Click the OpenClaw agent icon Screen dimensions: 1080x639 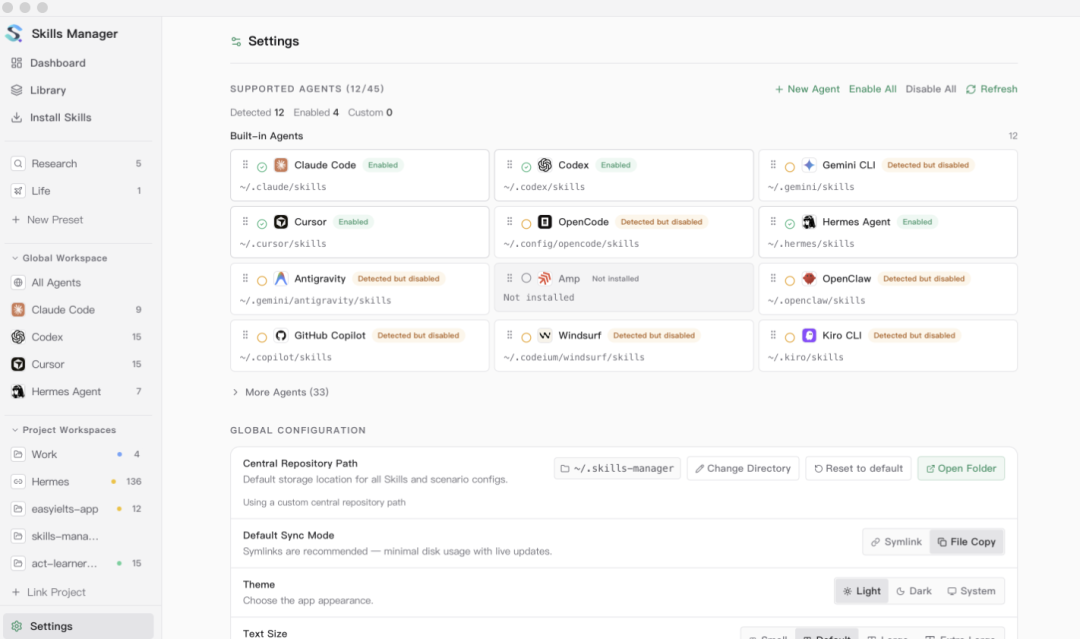coord(809,279)
